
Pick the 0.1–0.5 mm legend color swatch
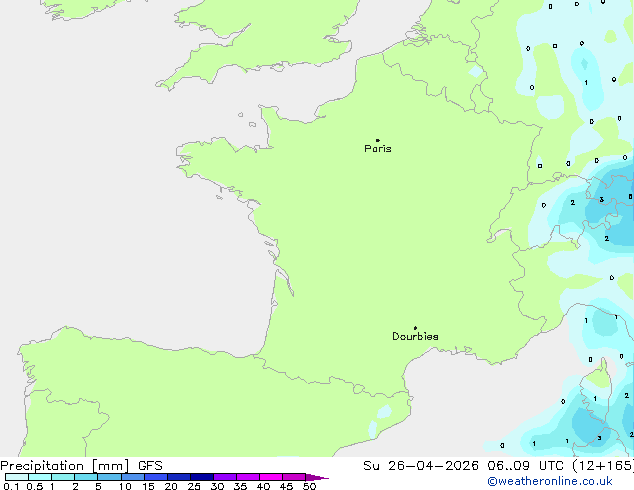tap(17, 477)
